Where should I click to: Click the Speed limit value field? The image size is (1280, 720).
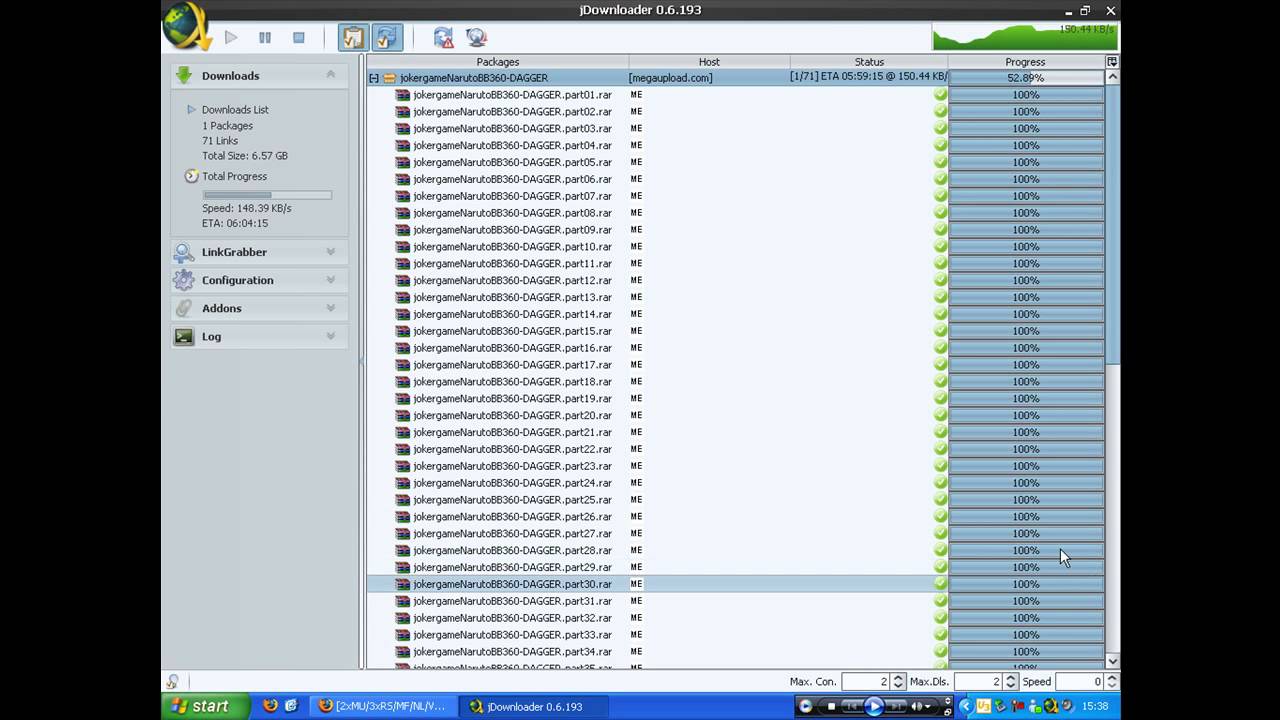[1079, 681]
